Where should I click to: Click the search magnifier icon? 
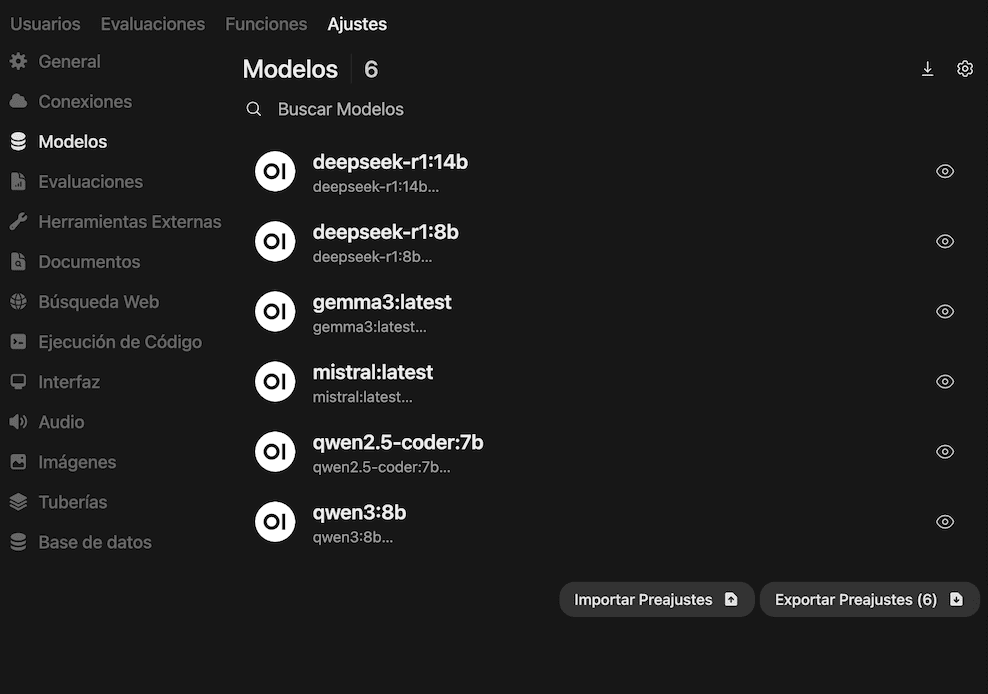click(254, 109)
